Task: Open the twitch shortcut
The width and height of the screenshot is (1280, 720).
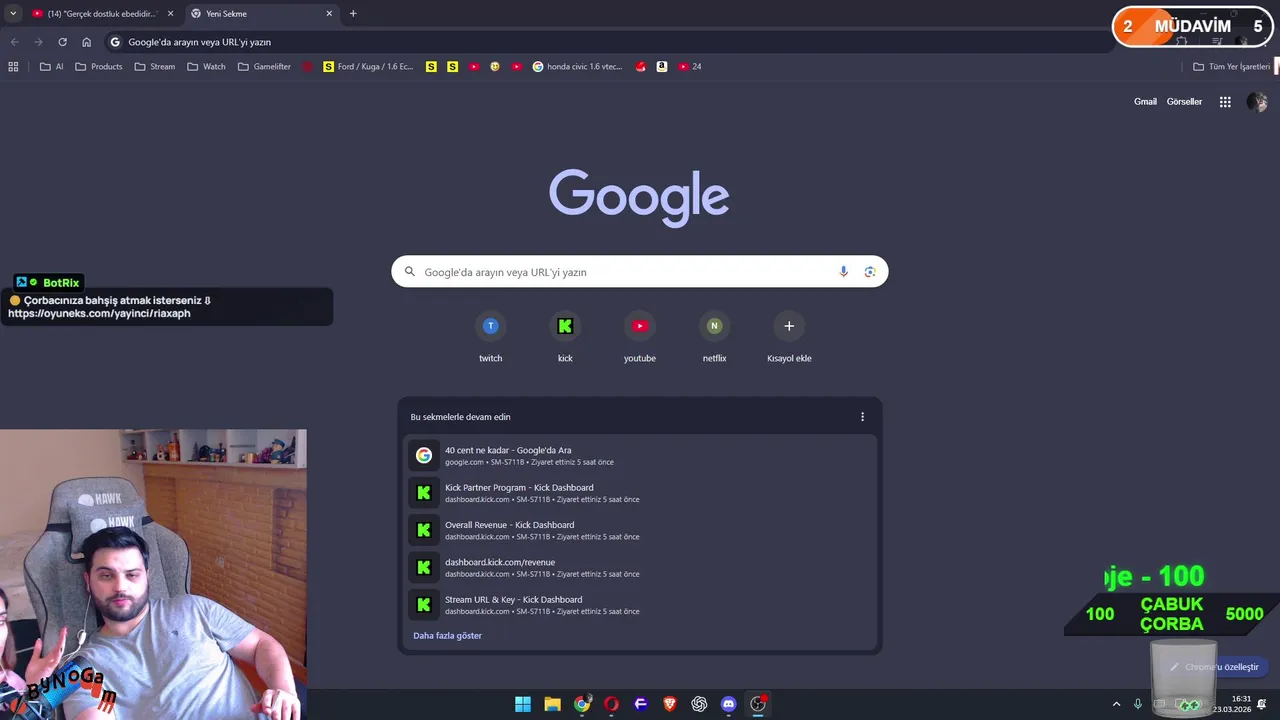Action: coord(490,337)
